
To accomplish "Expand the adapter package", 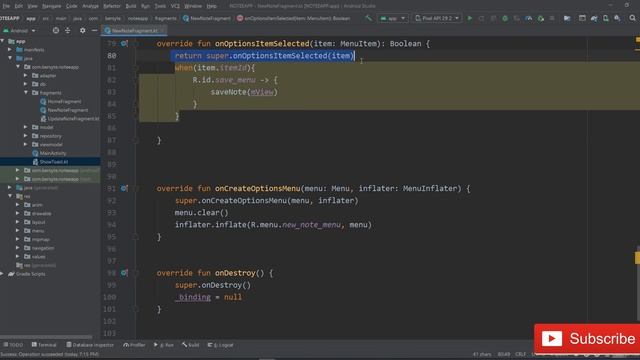I will click(26, 76).
